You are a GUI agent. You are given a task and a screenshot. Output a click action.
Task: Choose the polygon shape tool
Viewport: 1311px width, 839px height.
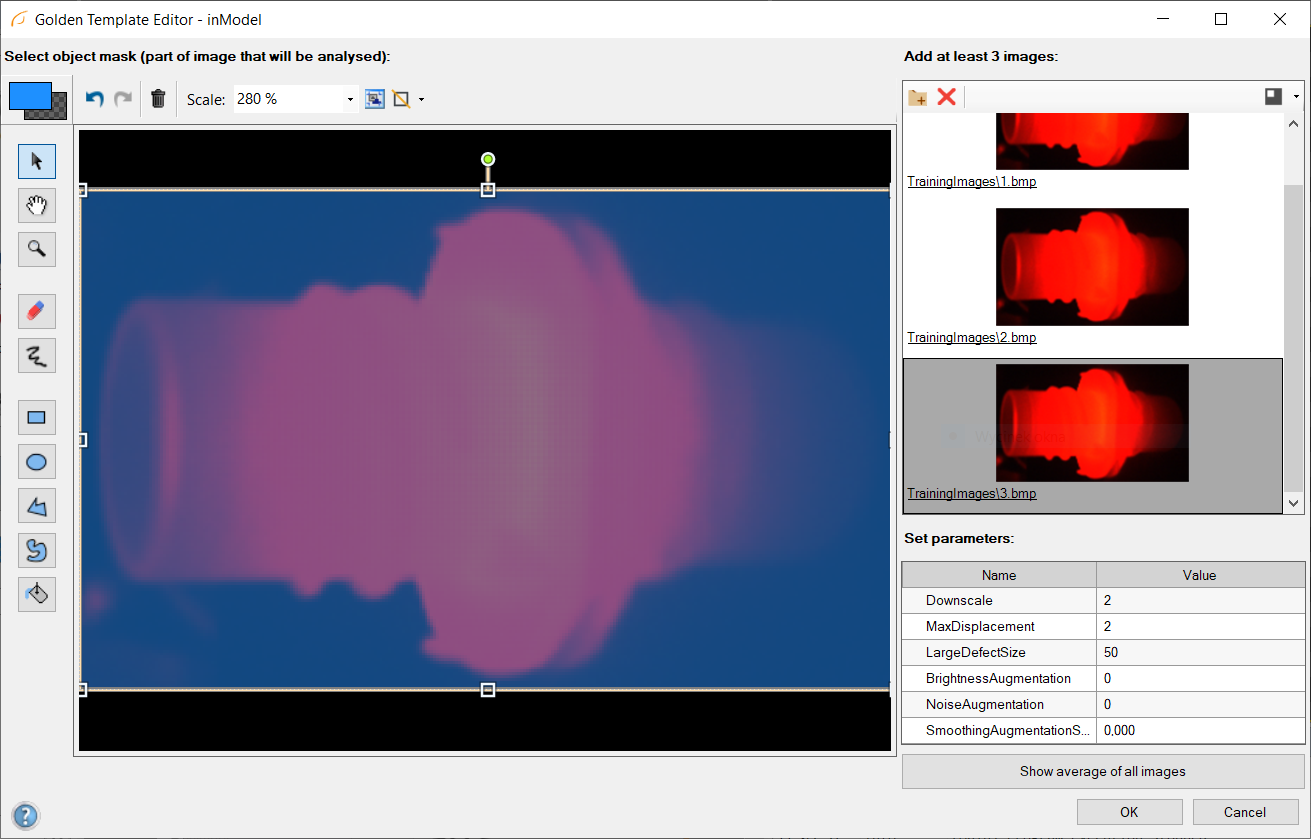(37, 506)
